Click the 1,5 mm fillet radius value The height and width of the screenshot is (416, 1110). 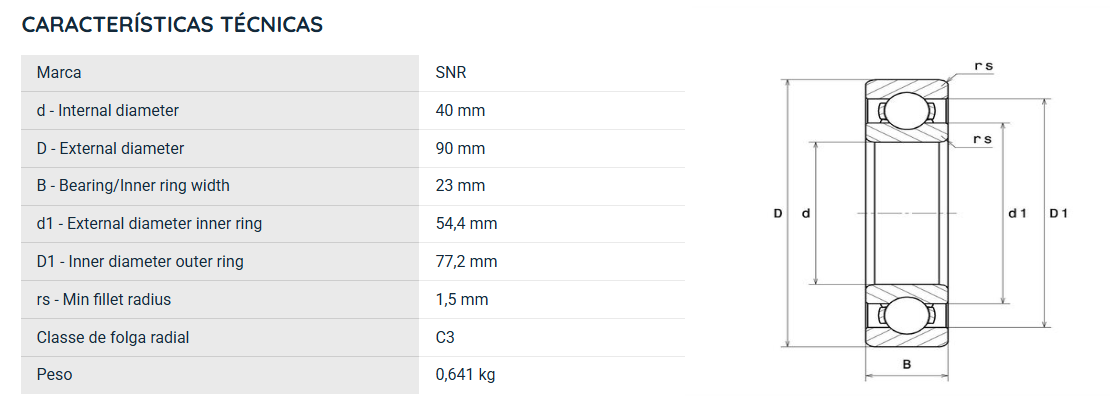click(462, 299)
